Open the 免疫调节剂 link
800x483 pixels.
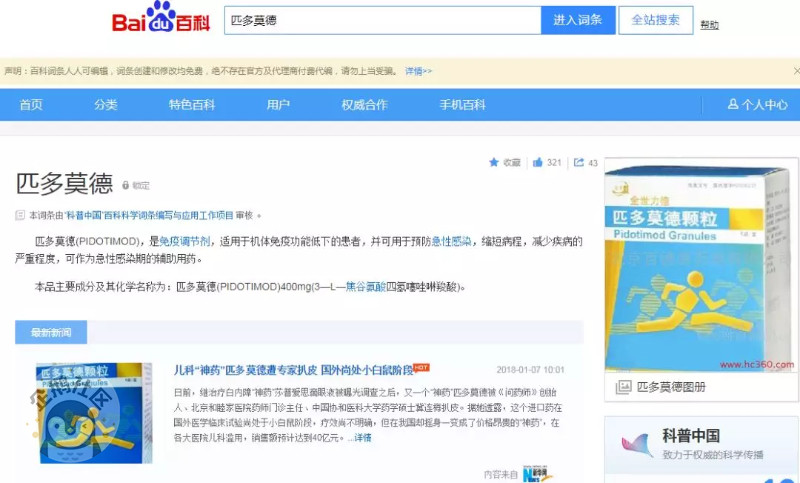click(x=185, y=241)
